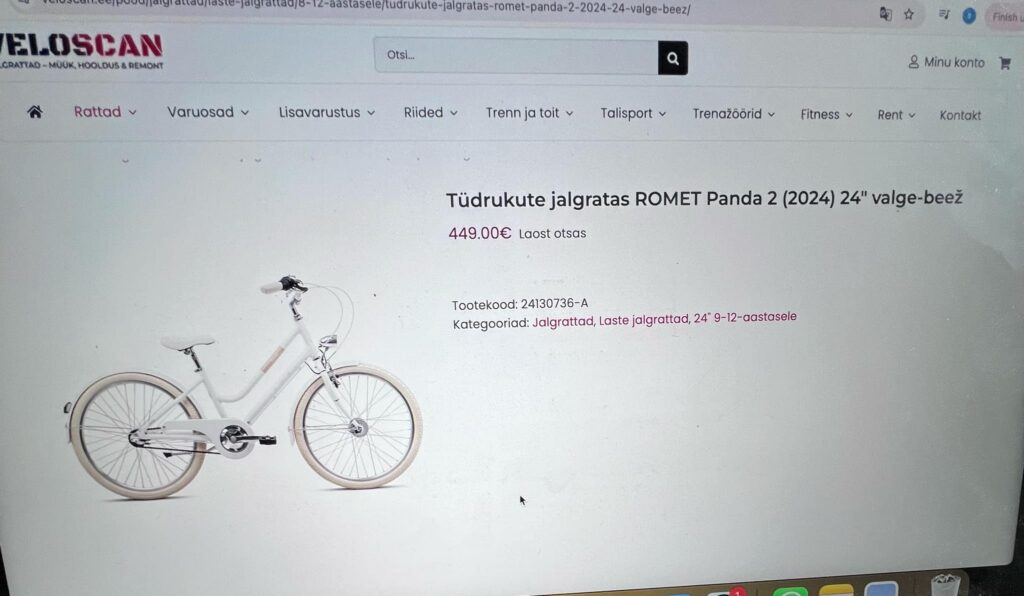1024x596 pixels.
Task: Expand the Rattad dropdown menu
Action: [x=105, y=112]
